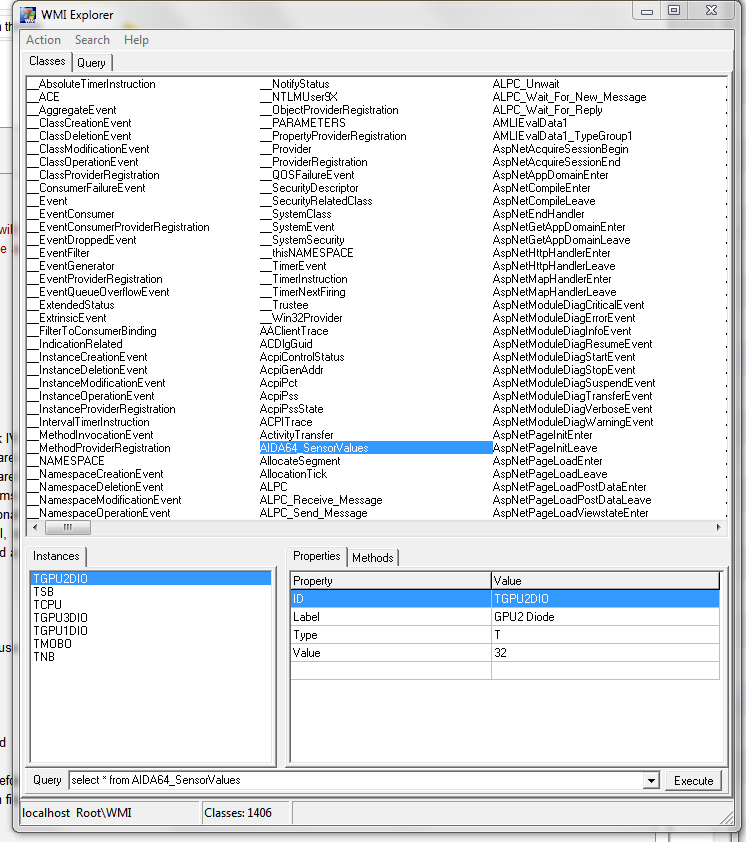Switch to the Classes tab
The width and height of the screenshot is (746, 842).
tap(47, 61)
